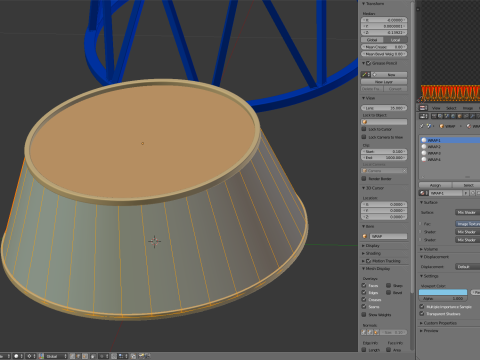Select WRAP-4 material slot

pos(450,159)
